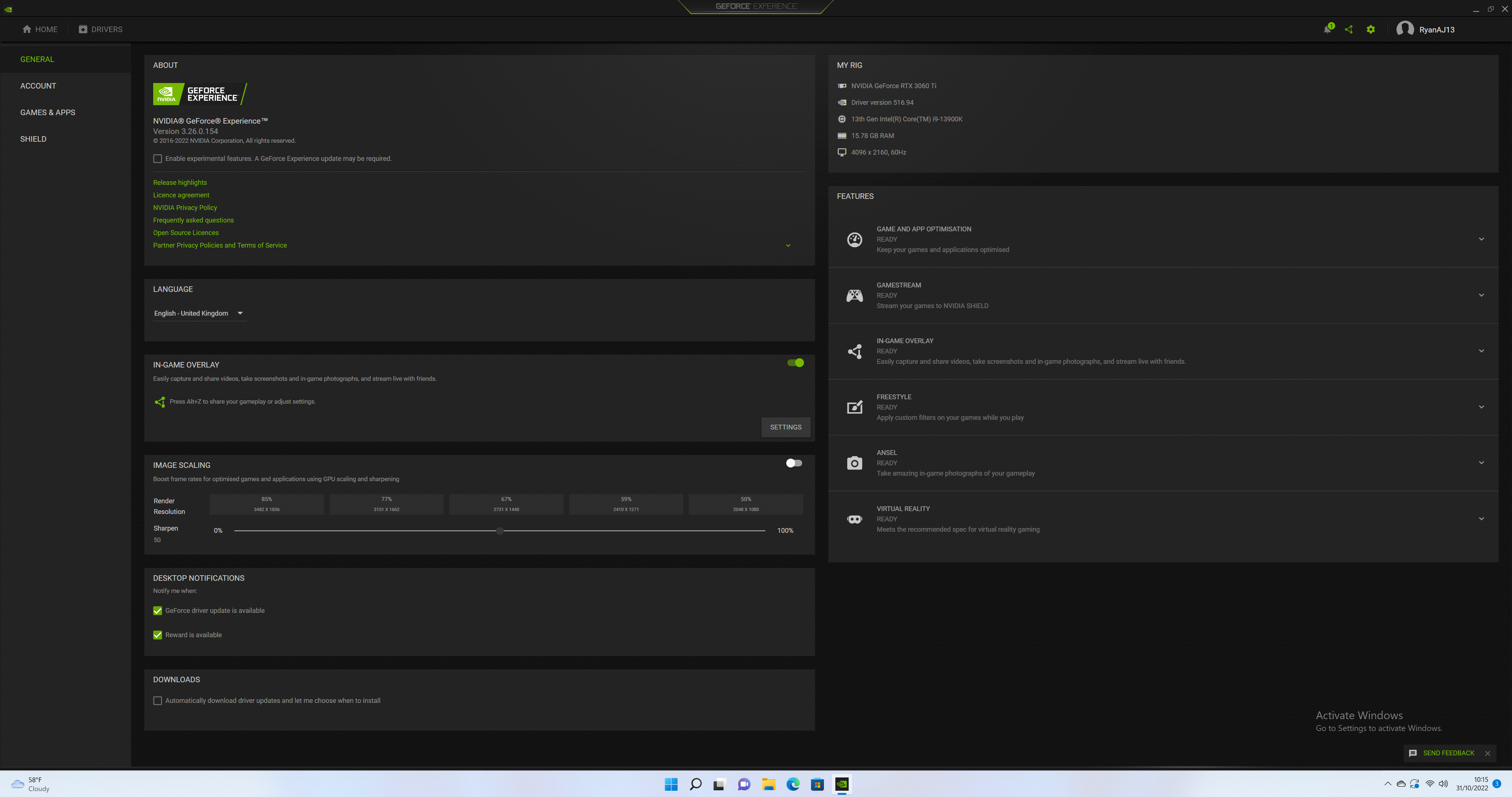Click the monitor icon beside 4096 x 2160
The height and width of the screenshot is (797, 1512).
coord(842,152)
